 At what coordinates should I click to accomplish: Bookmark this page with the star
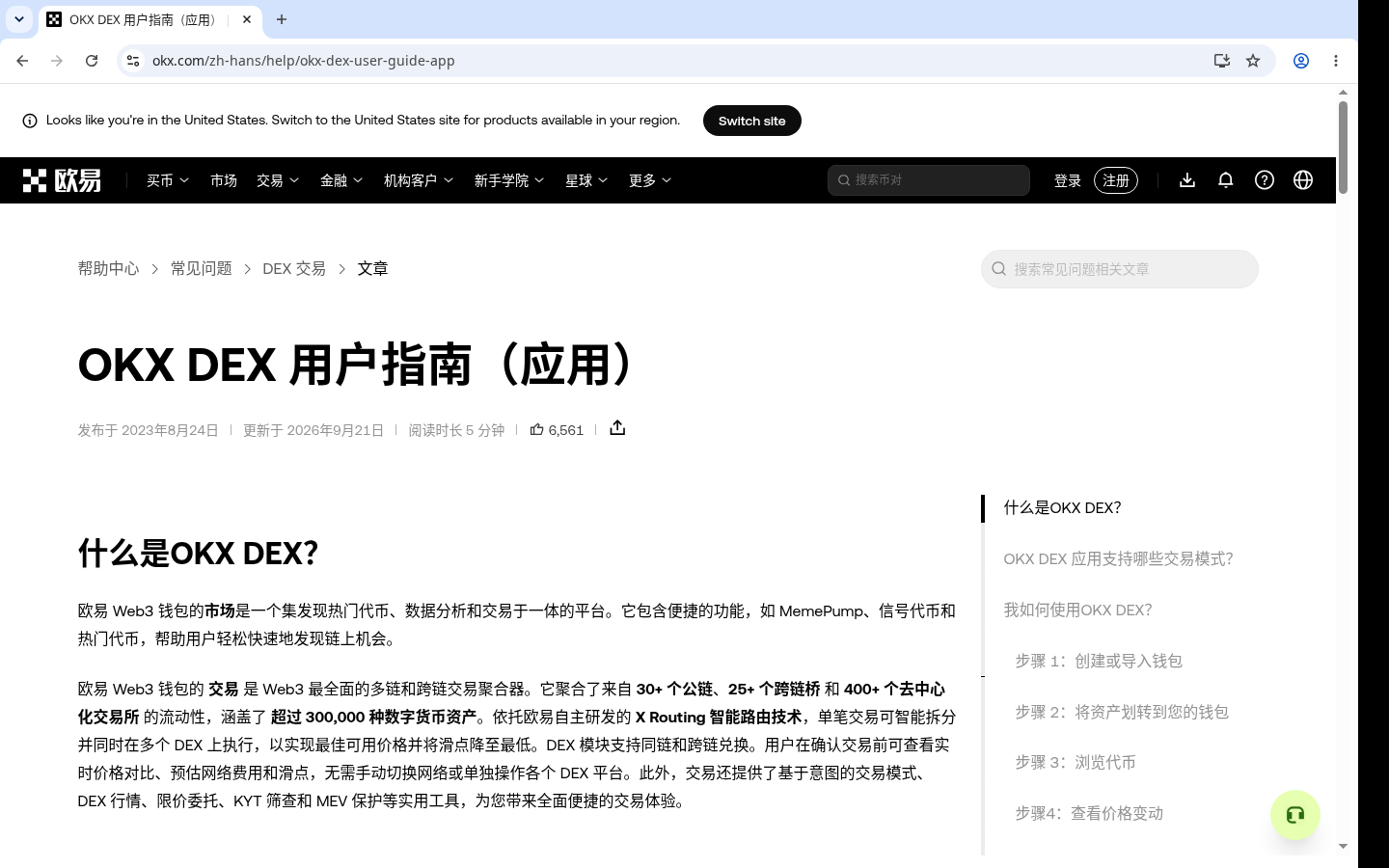1253,61
